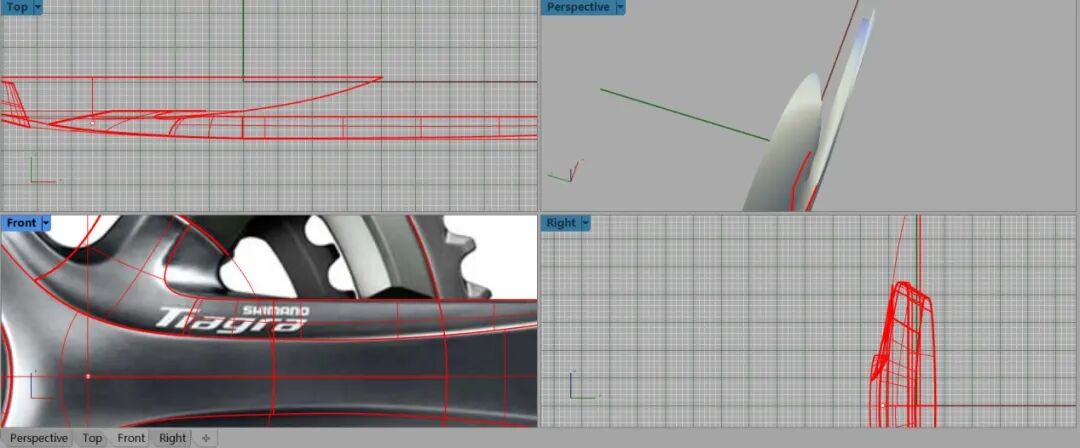Select the white control point in Top viewport
Image resolution: width=1080 pixels, height=448 pixels.
tap(92, 124)
